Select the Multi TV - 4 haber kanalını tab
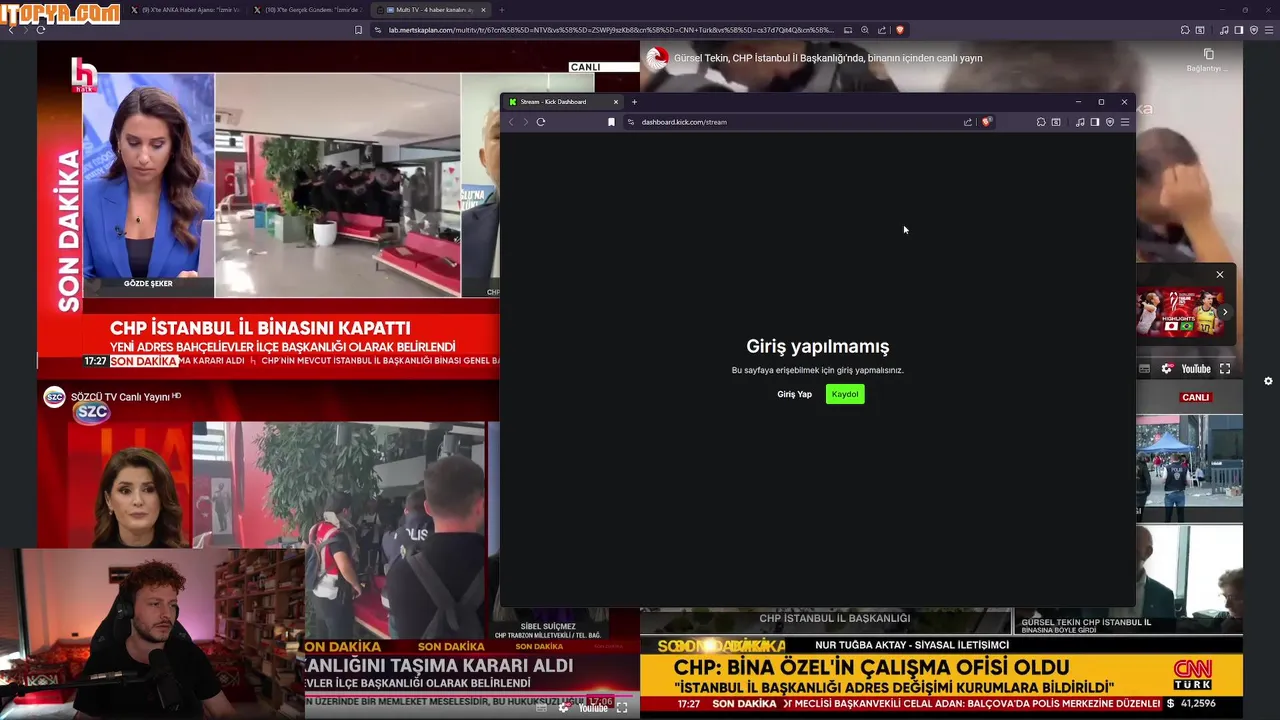This screenshot has width=1280, height=720. (x=430, y=10)
